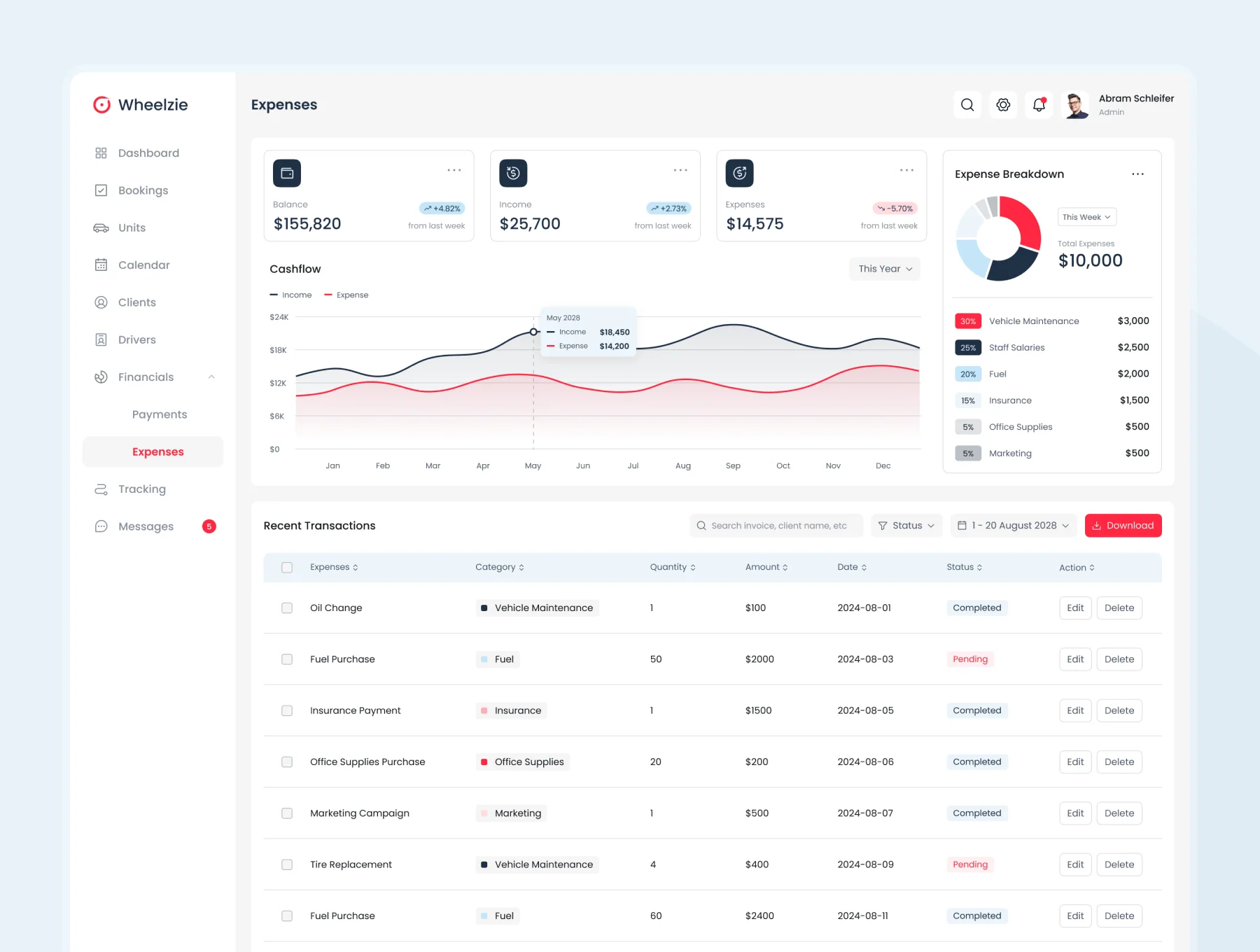Check the 2024-08-03 Fuel Purchase checkbox
1260x952 pixels.
click(287, 659)
